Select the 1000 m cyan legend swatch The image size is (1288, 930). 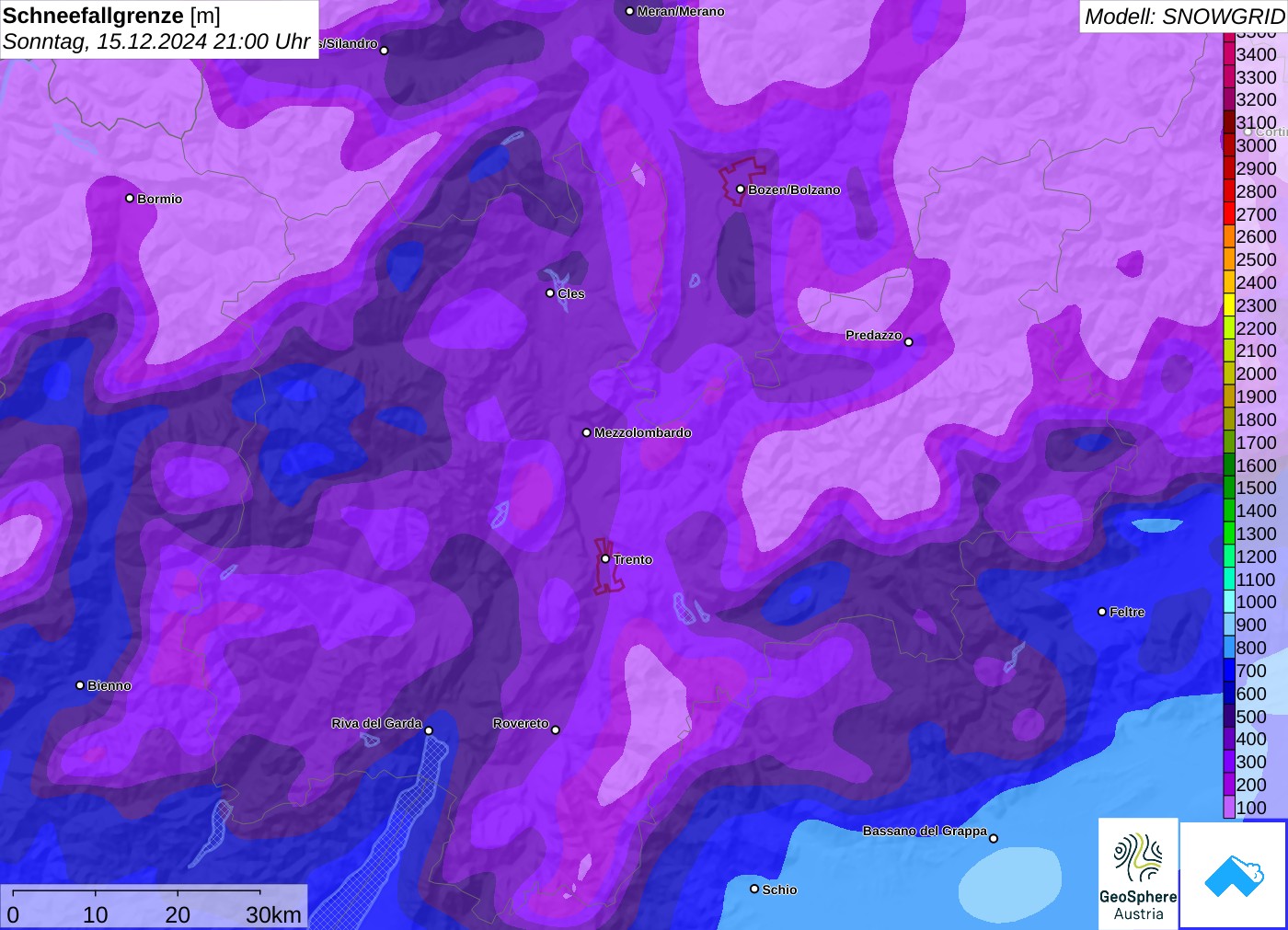click(1229, 602)
